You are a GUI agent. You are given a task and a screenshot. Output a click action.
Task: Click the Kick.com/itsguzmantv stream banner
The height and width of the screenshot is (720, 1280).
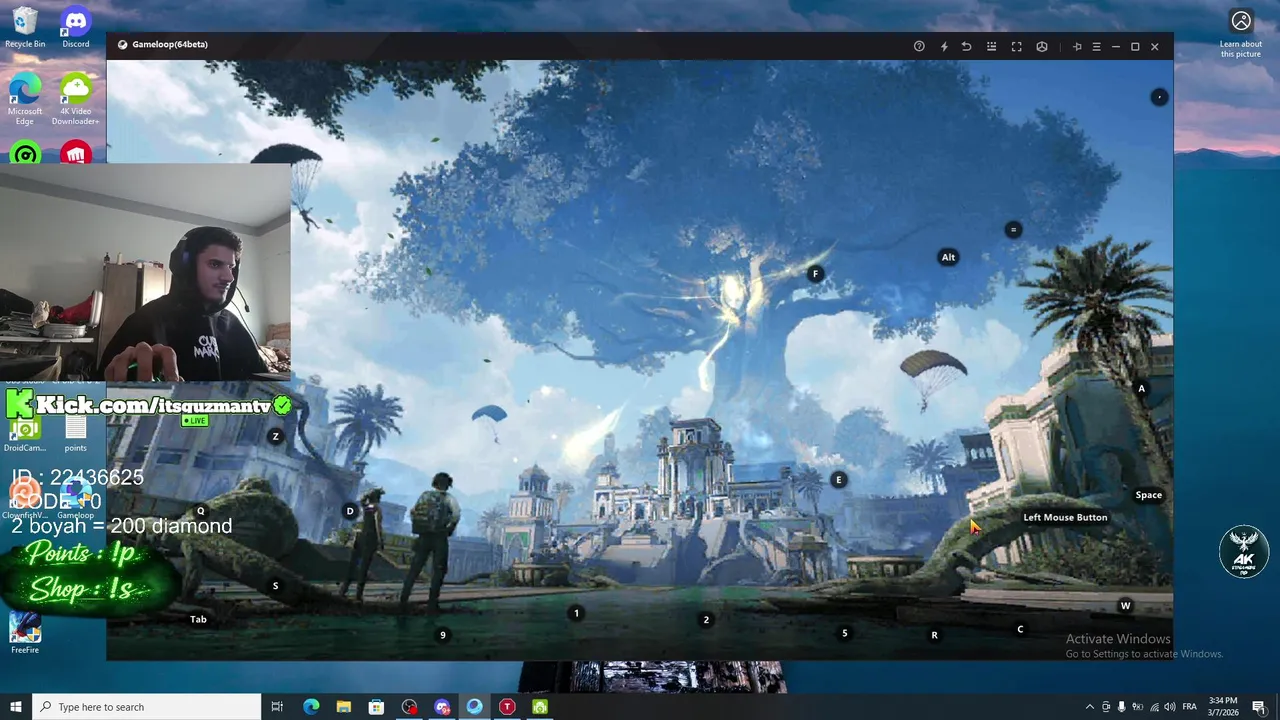(149, 405)
